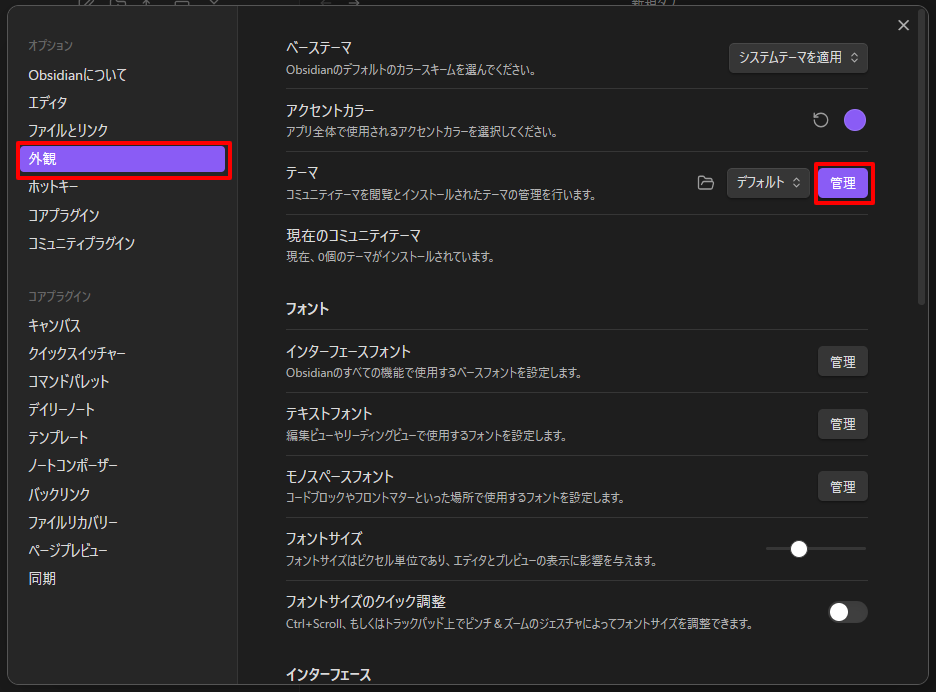Open the エディタ settings tab

click(48, 102)
